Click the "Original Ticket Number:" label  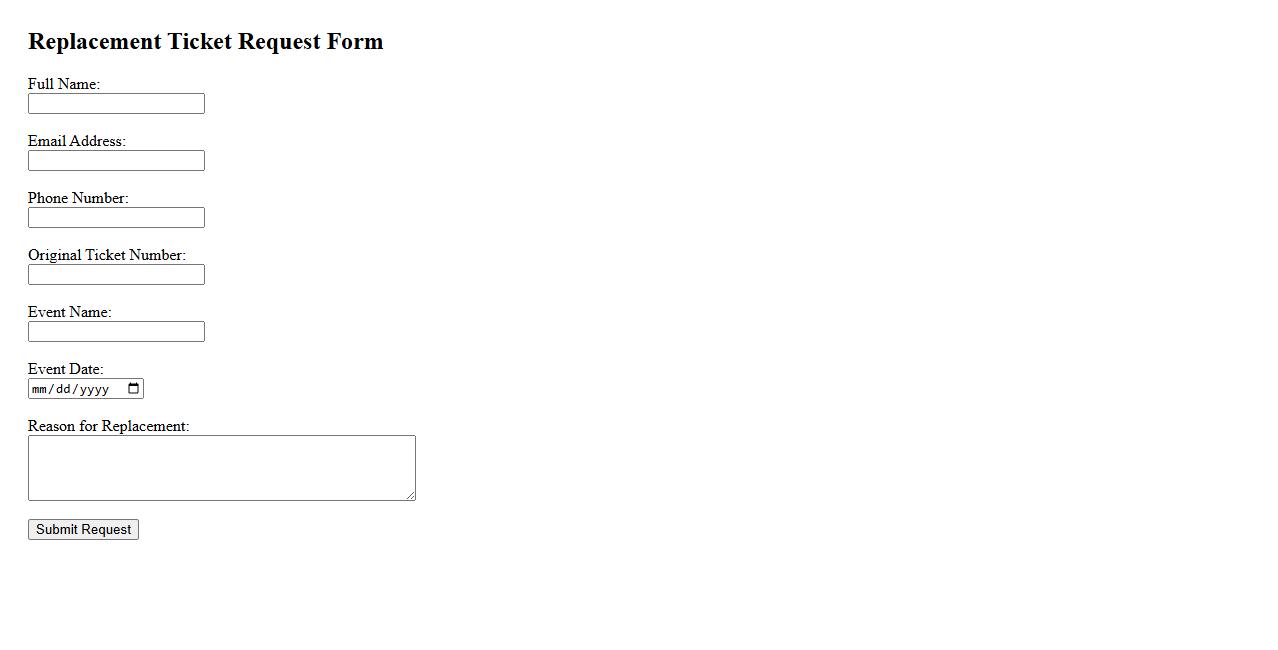click(x=107, y=255)
